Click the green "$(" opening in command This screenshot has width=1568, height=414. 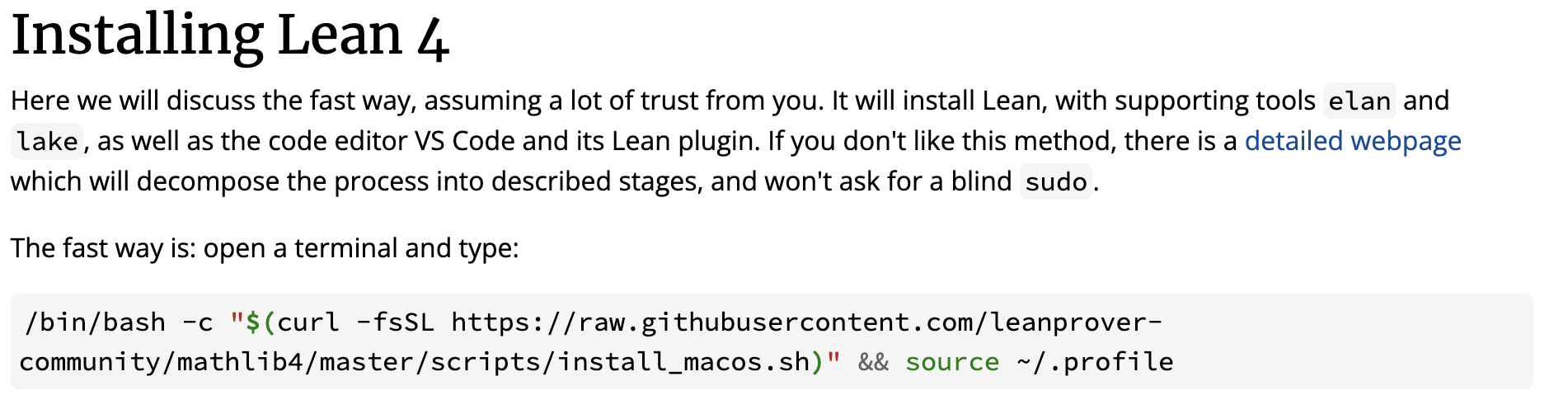click(261, 322)
